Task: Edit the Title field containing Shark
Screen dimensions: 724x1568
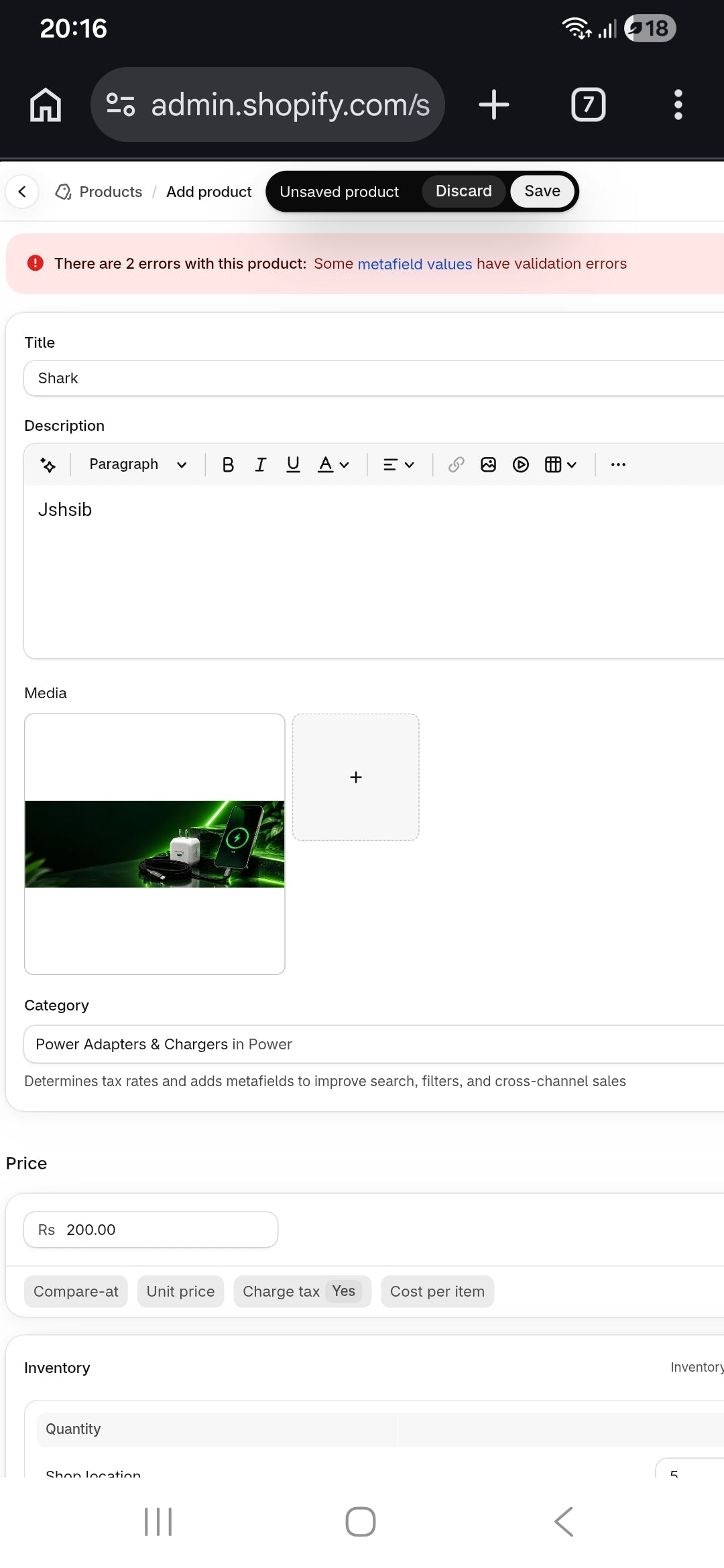Action: click(x=373, y=379)
